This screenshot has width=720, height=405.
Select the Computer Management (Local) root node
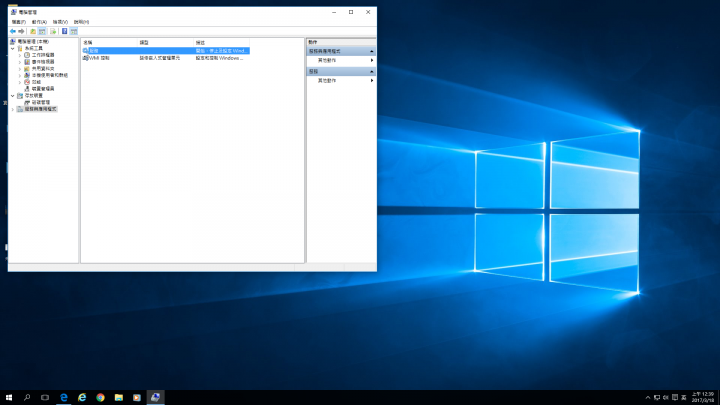tap(33, 41)
